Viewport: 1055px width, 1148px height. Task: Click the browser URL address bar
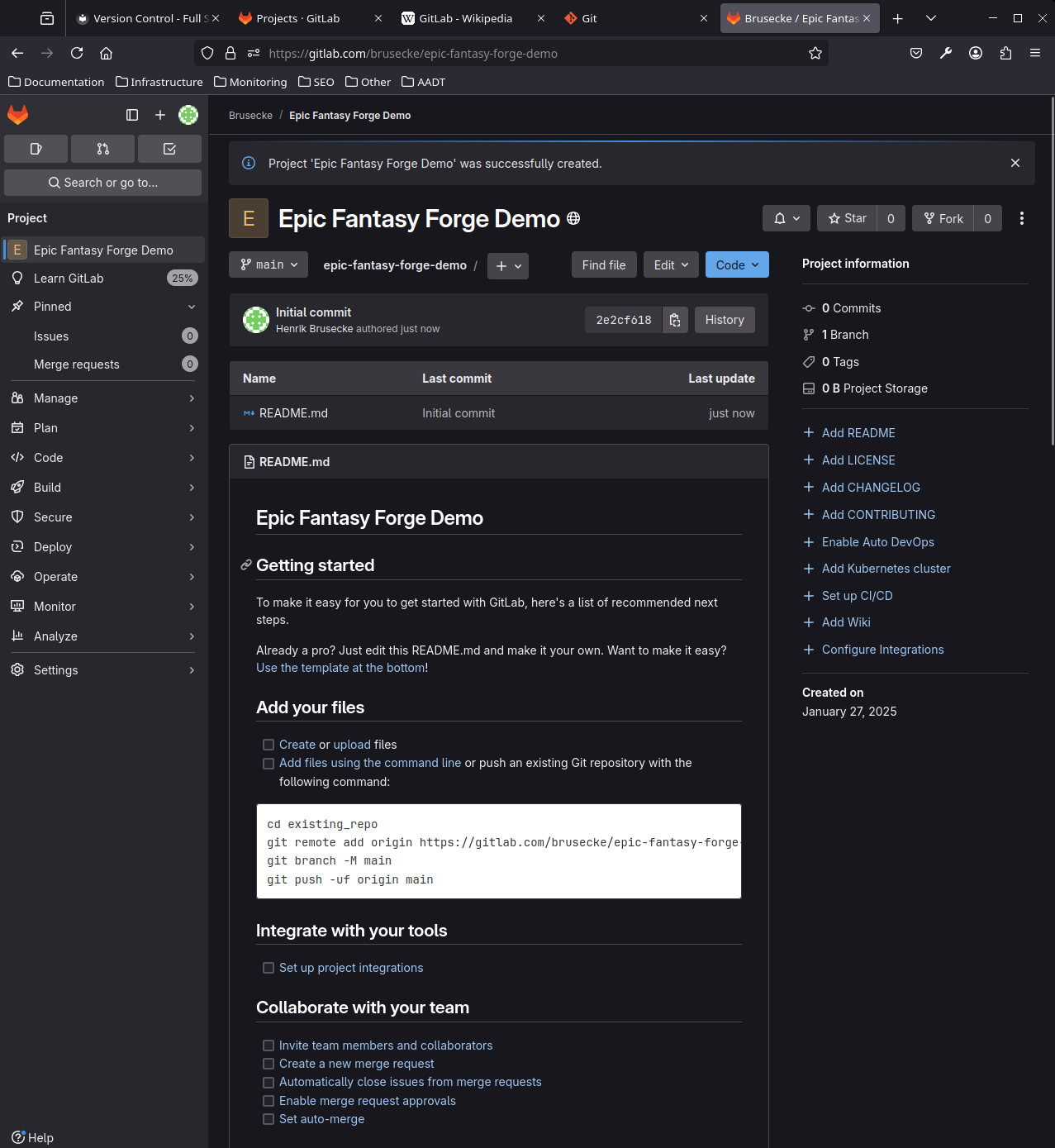pyautogui.click(x=512, y=53)
